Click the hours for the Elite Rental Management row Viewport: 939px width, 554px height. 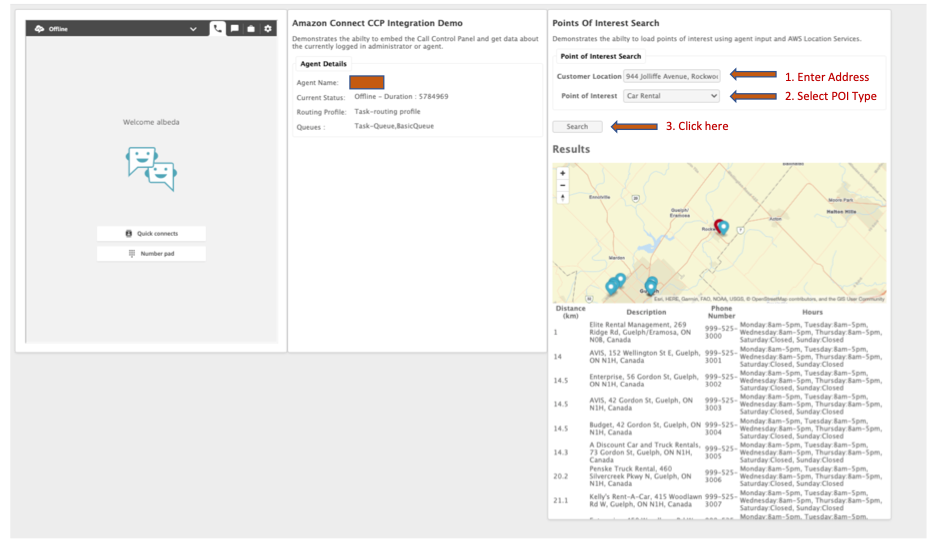811,332
